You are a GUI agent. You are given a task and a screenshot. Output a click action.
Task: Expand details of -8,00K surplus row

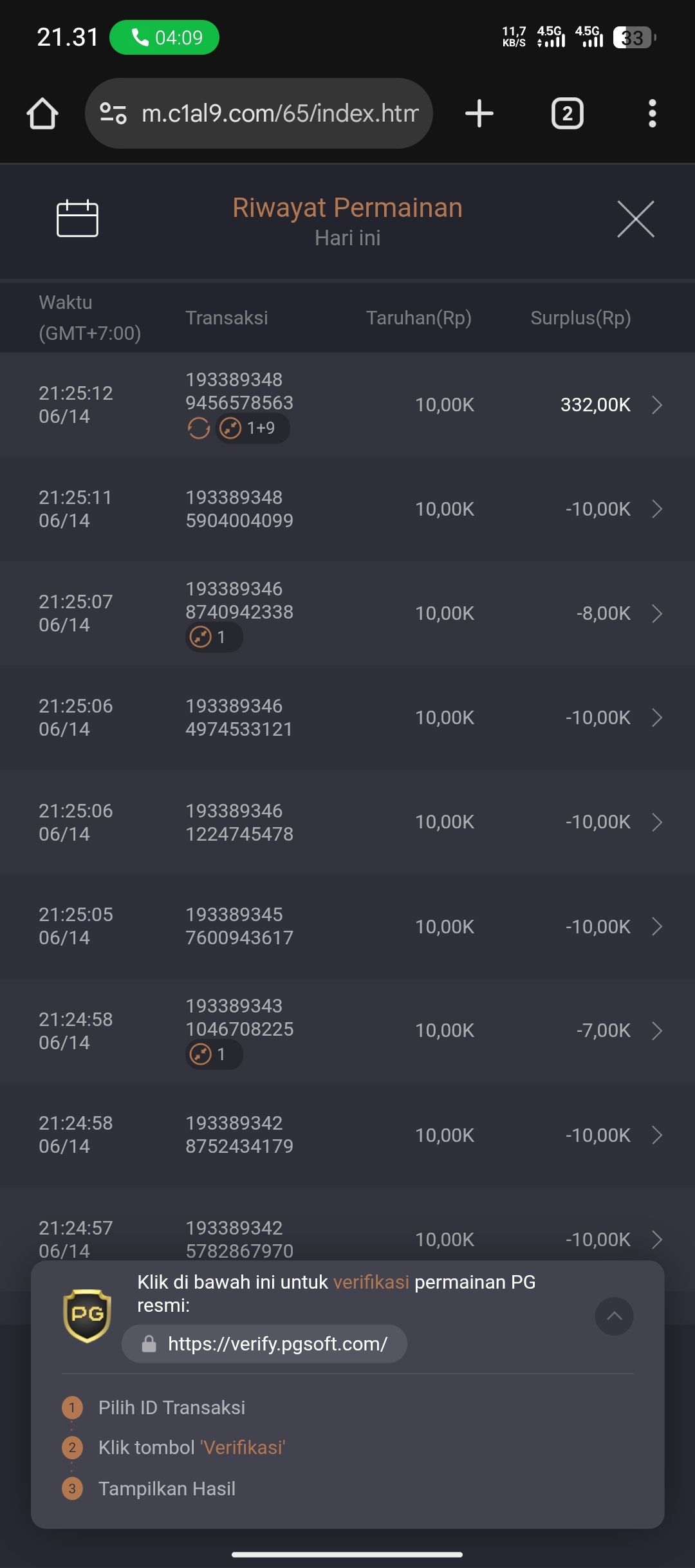tap(656, 613)
